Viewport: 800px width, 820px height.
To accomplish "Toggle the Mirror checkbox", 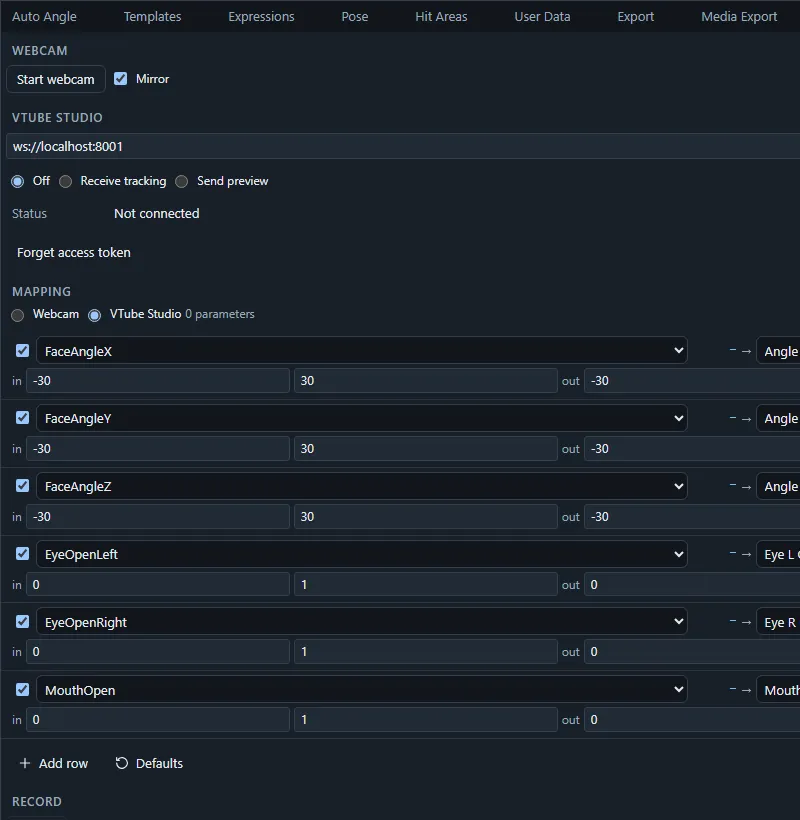I will click(x=120, y=78).
